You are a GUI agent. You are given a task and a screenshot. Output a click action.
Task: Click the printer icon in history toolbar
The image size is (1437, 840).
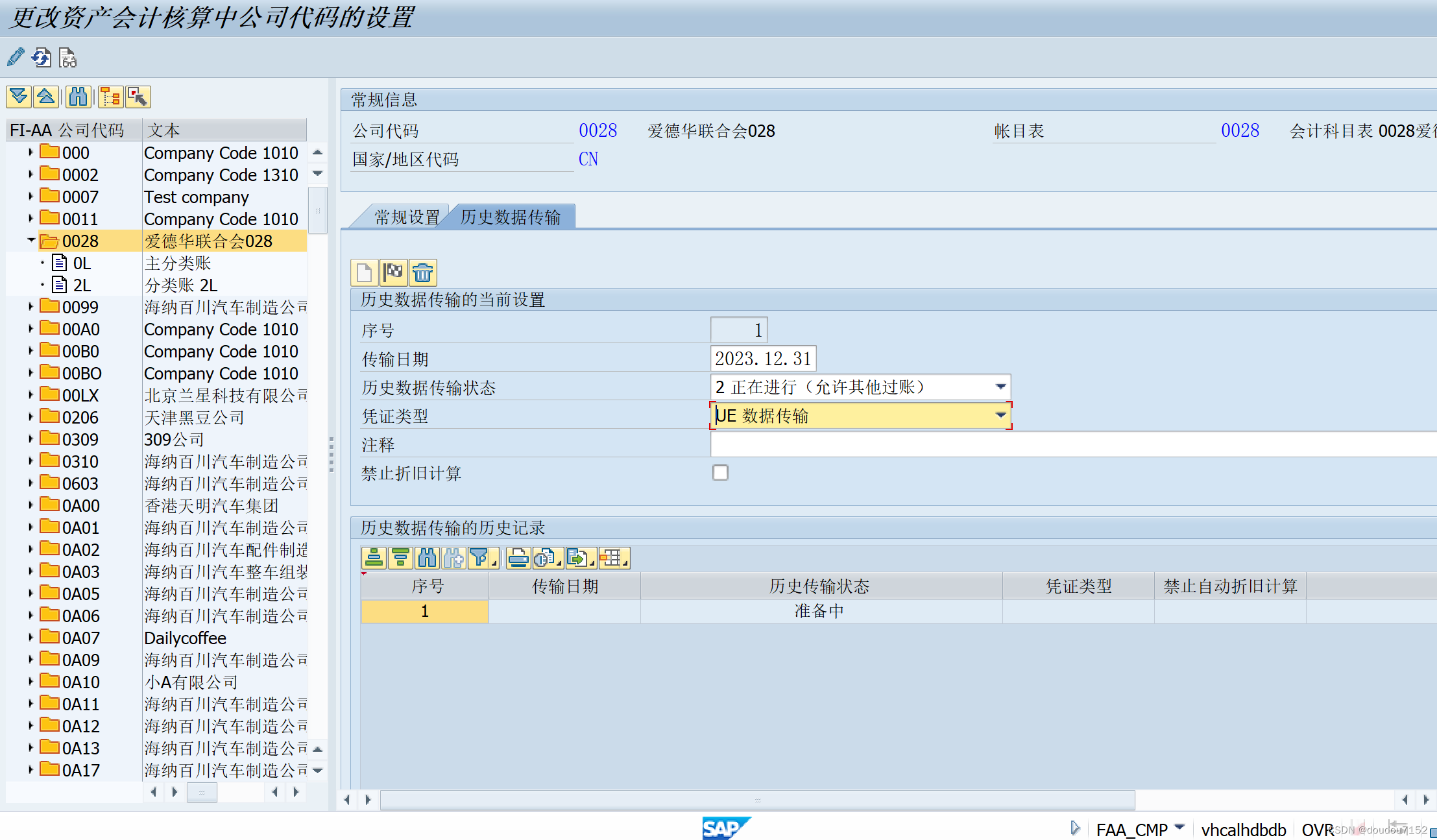pos(518,558)
